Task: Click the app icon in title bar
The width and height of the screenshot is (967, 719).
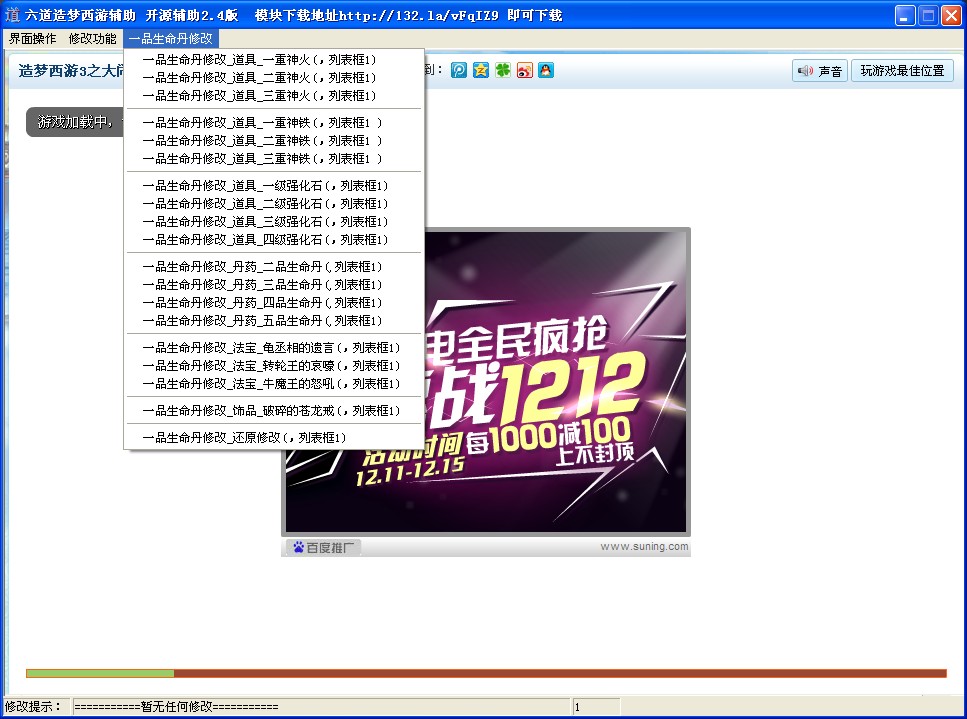Action: (12, 15)
